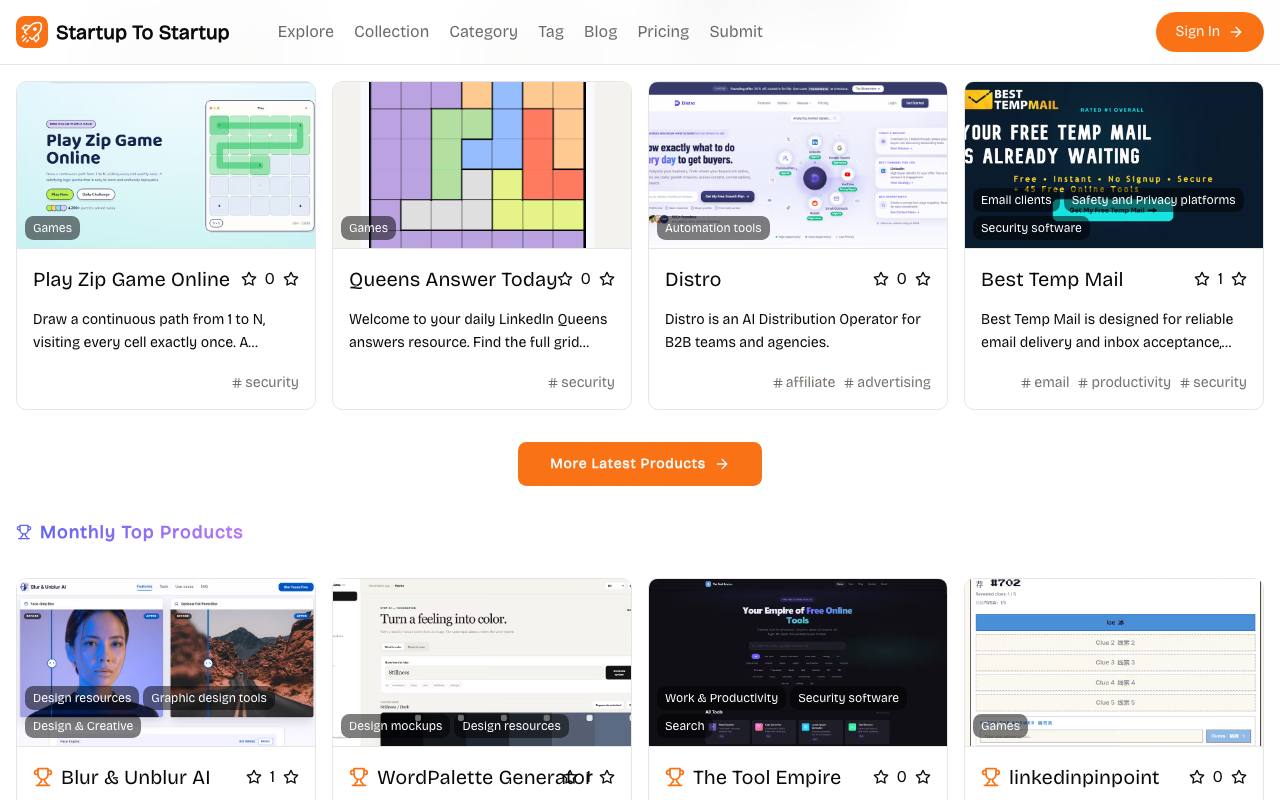The width and height of the screenshot is (1280, 800).
Task: Click the star after The Tool Empire's count
Action: (923, 777)
